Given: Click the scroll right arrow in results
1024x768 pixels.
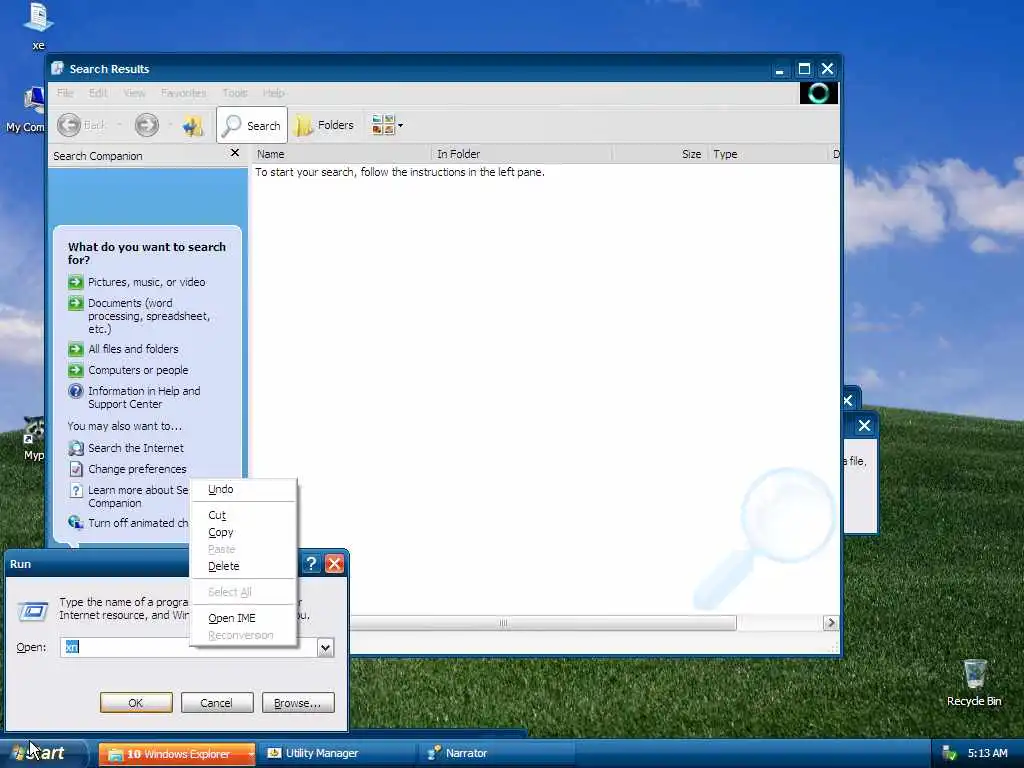Looking at the screenshot, I should [831, 623].
